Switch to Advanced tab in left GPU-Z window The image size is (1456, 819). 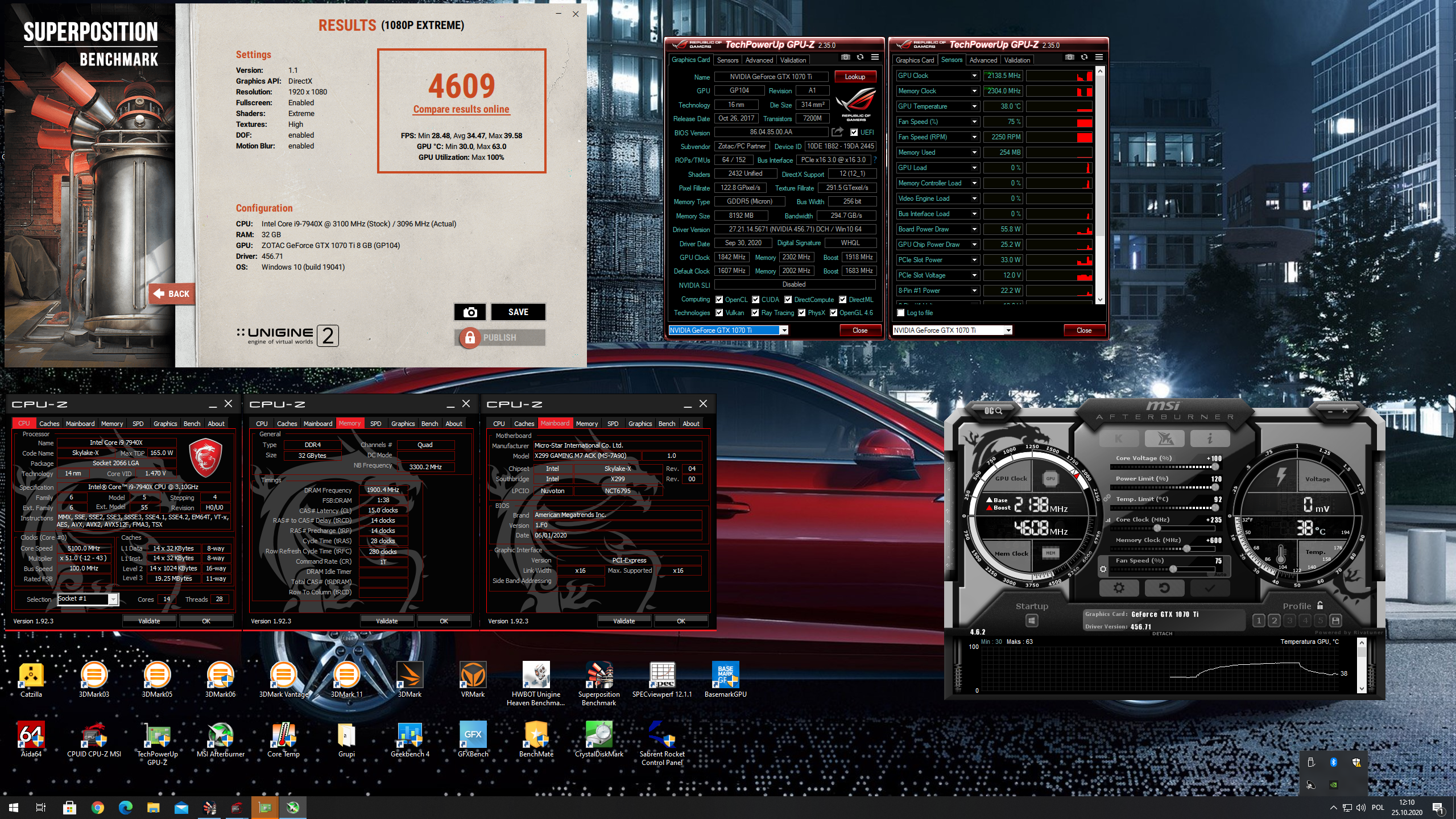pyautogui.click(x=759, y=60)
